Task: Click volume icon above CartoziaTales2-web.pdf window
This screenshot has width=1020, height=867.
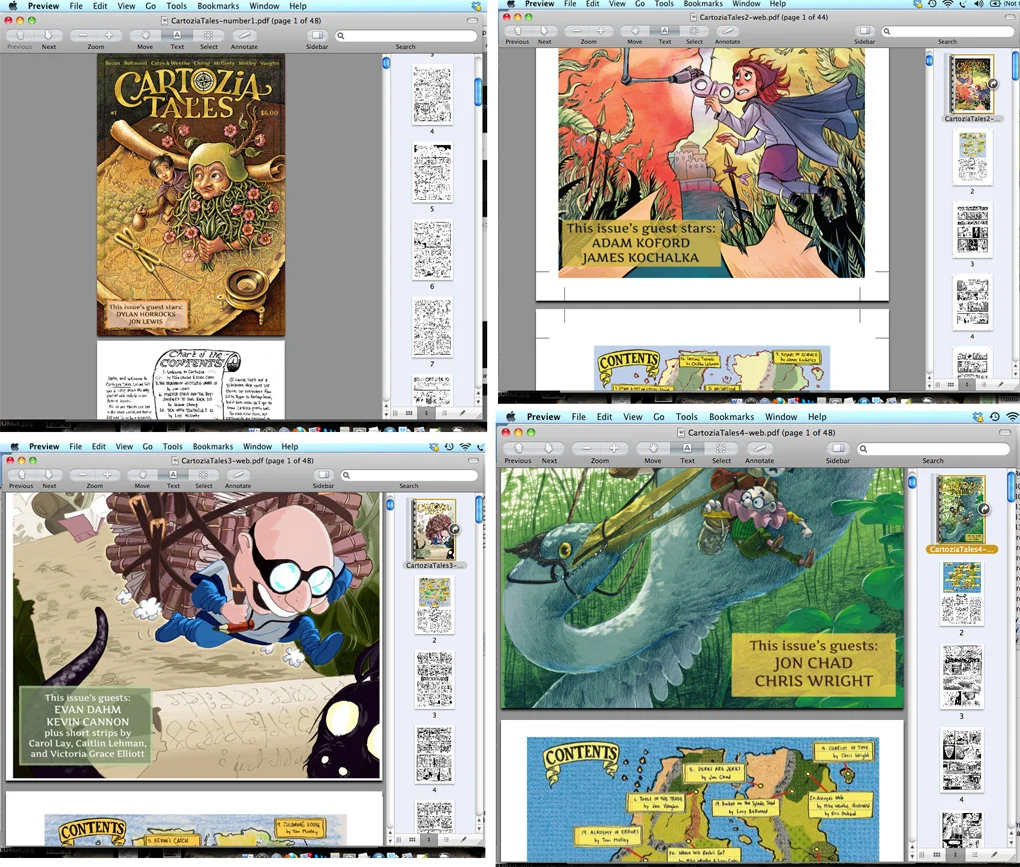Action: [979, 3]
